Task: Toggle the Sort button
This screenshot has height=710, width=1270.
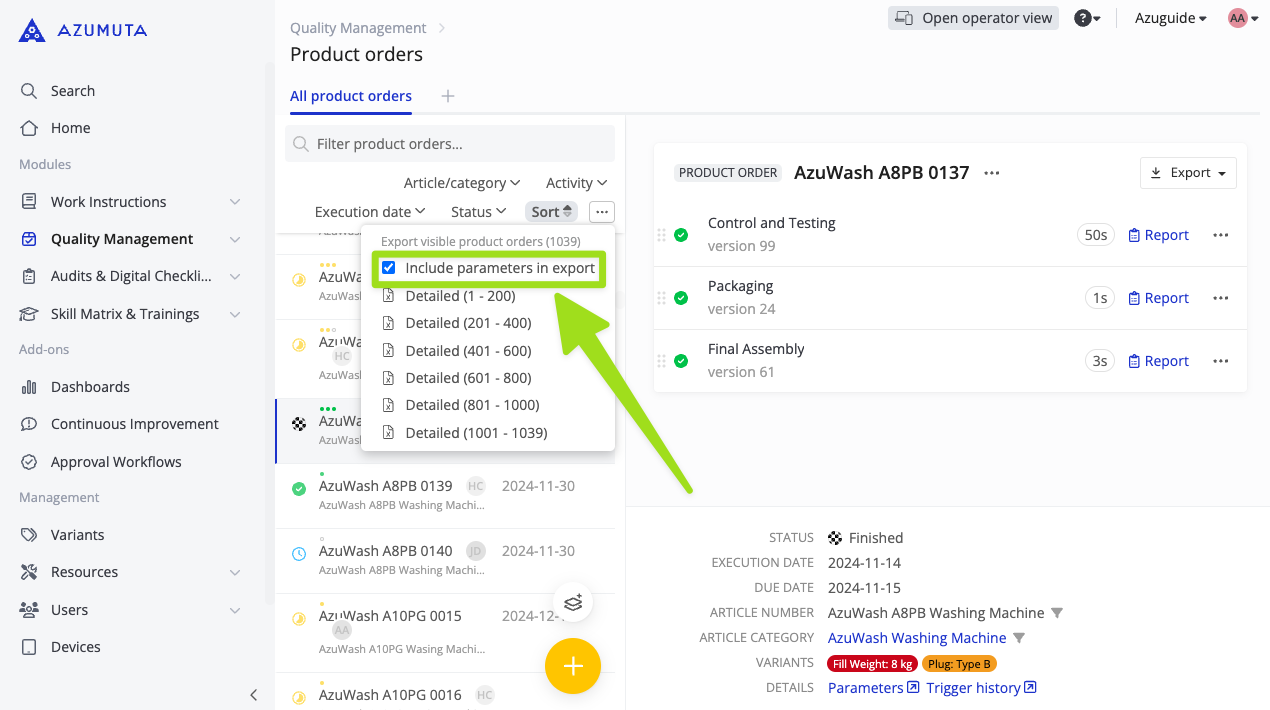Action: (x=551, y=212)
